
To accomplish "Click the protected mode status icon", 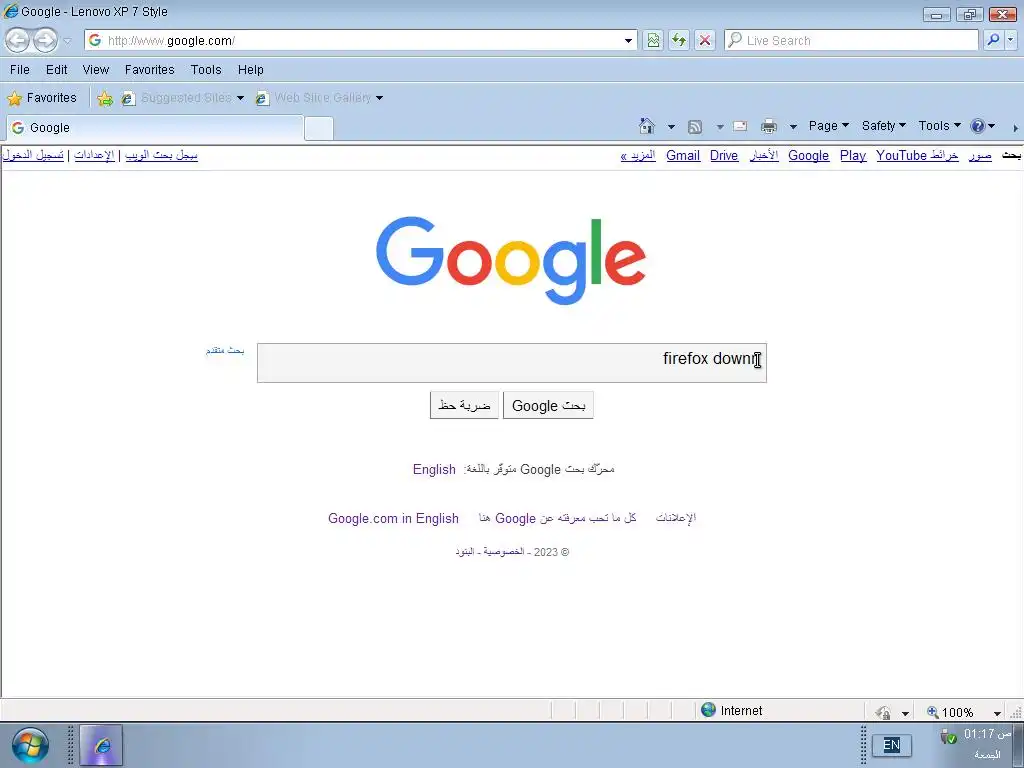I will (883, 712).
